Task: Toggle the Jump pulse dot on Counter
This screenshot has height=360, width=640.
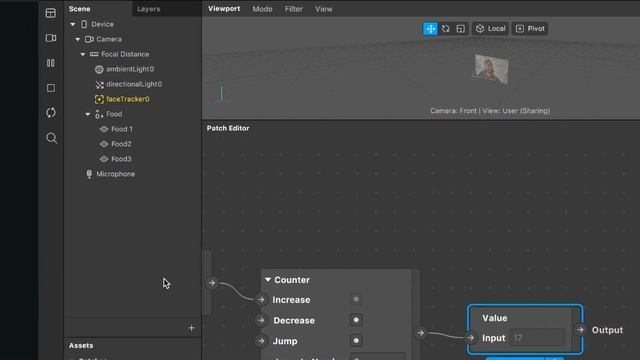Action: [x=356, y=340]
